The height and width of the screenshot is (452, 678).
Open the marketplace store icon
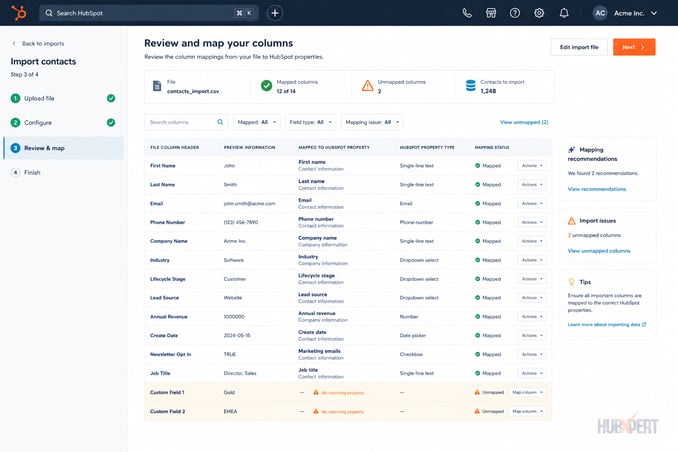pos(491,13)
